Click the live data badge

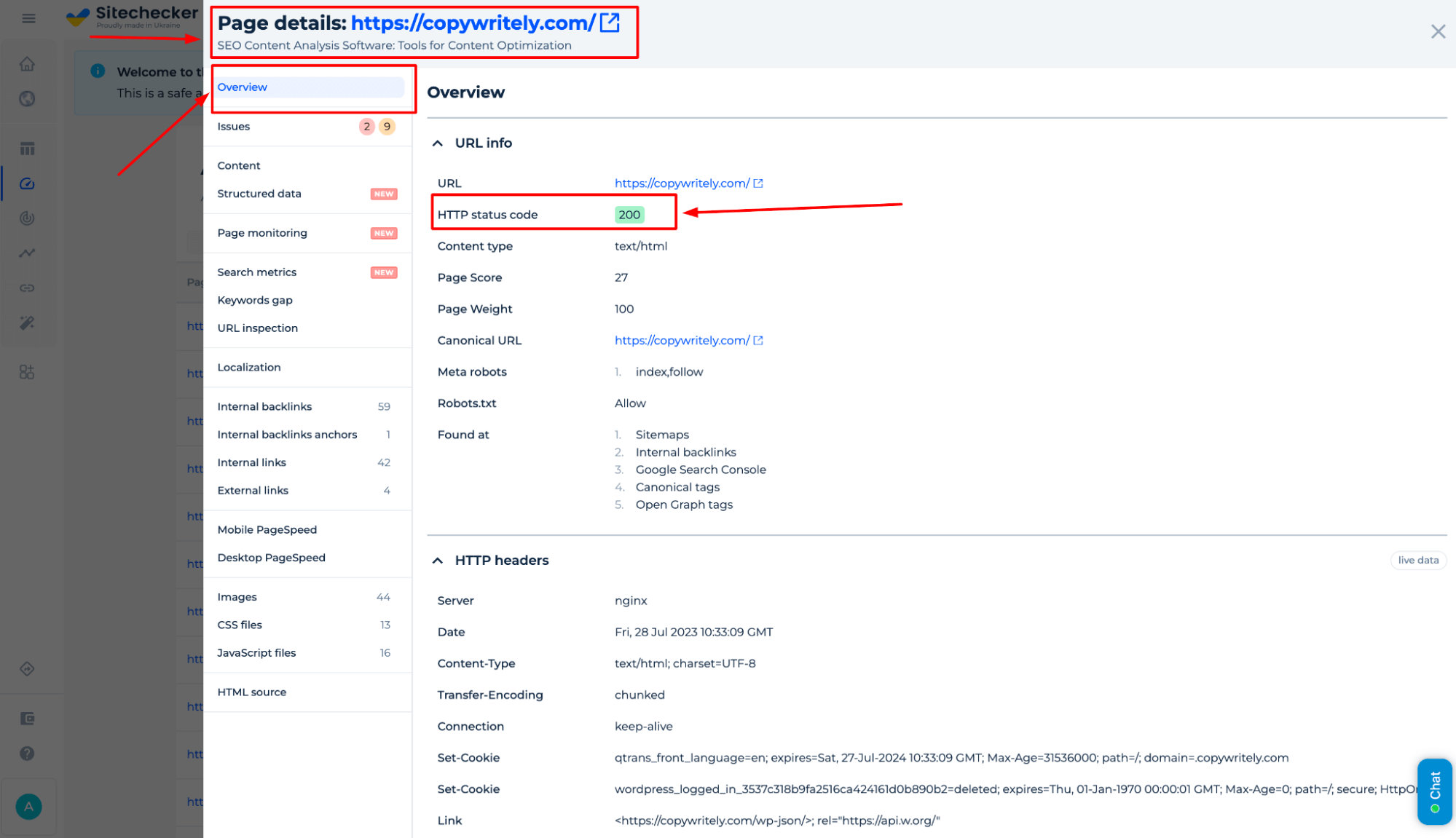pyautogui.click(x=1417, y=560)
